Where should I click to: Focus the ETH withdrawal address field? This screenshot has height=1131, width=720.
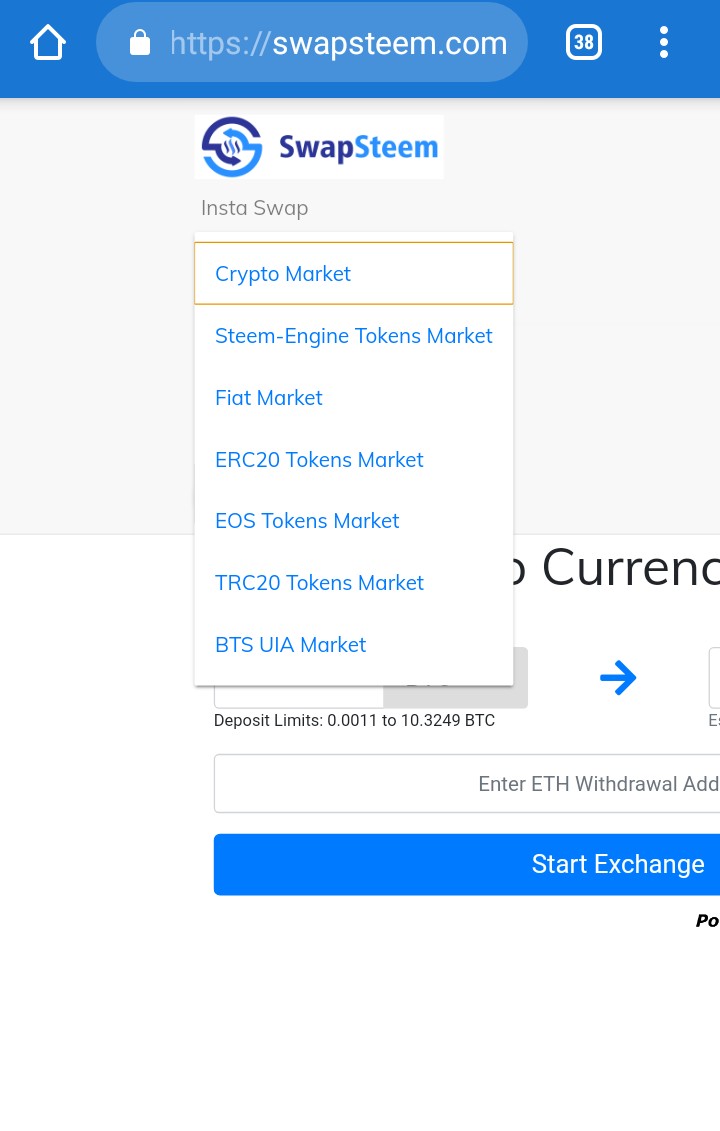click(467, 783)
